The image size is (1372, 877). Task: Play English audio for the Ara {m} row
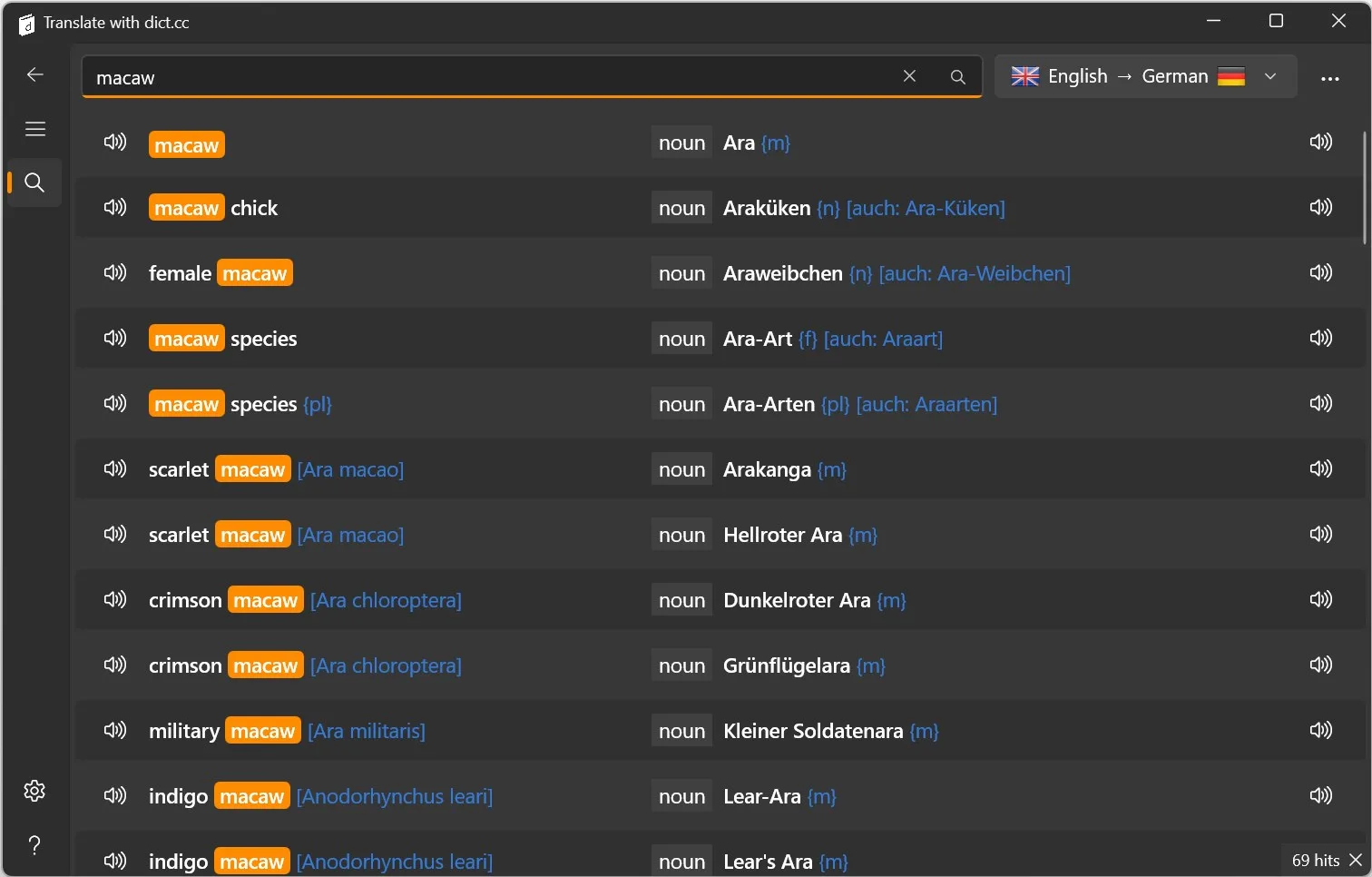point(115,143)
